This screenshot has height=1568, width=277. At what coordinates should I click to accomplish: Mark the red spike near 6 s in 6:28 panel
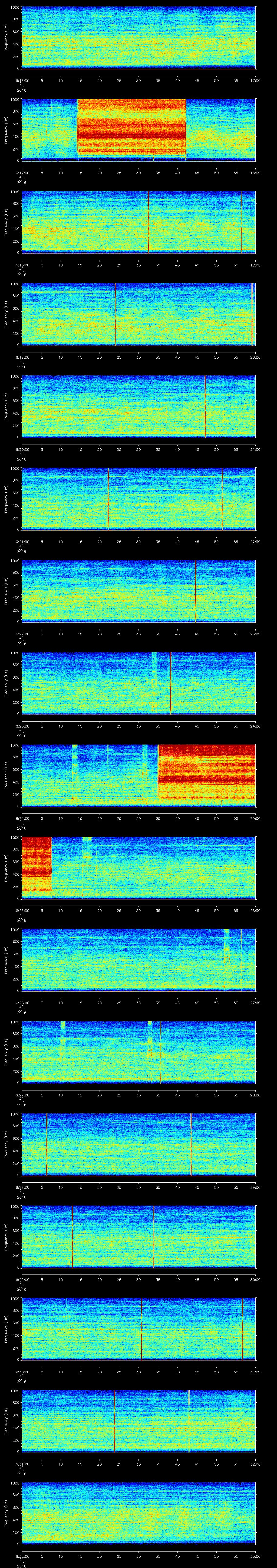click(x=46, y=1144)
